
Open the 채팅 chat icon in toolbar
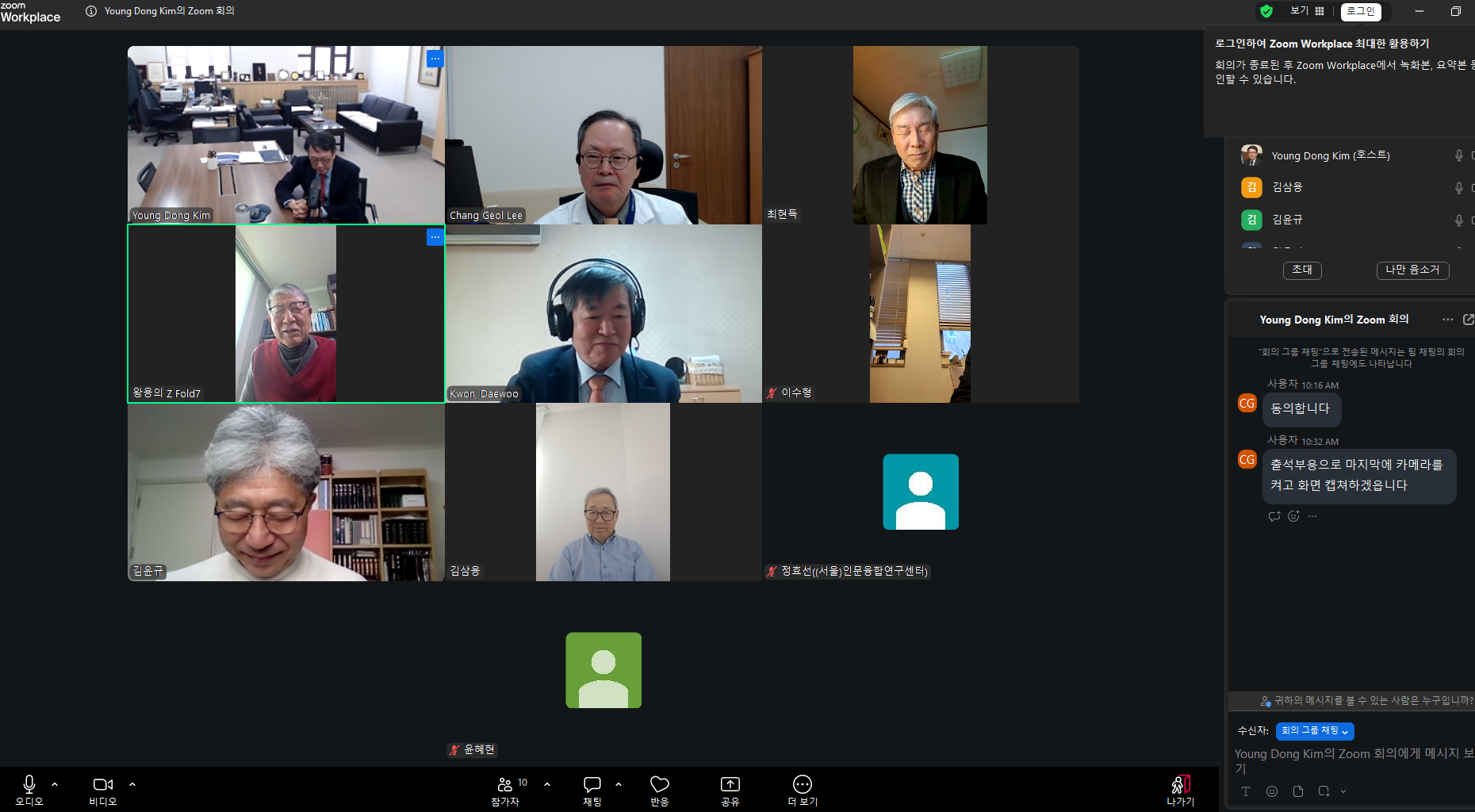coord(592,789)
